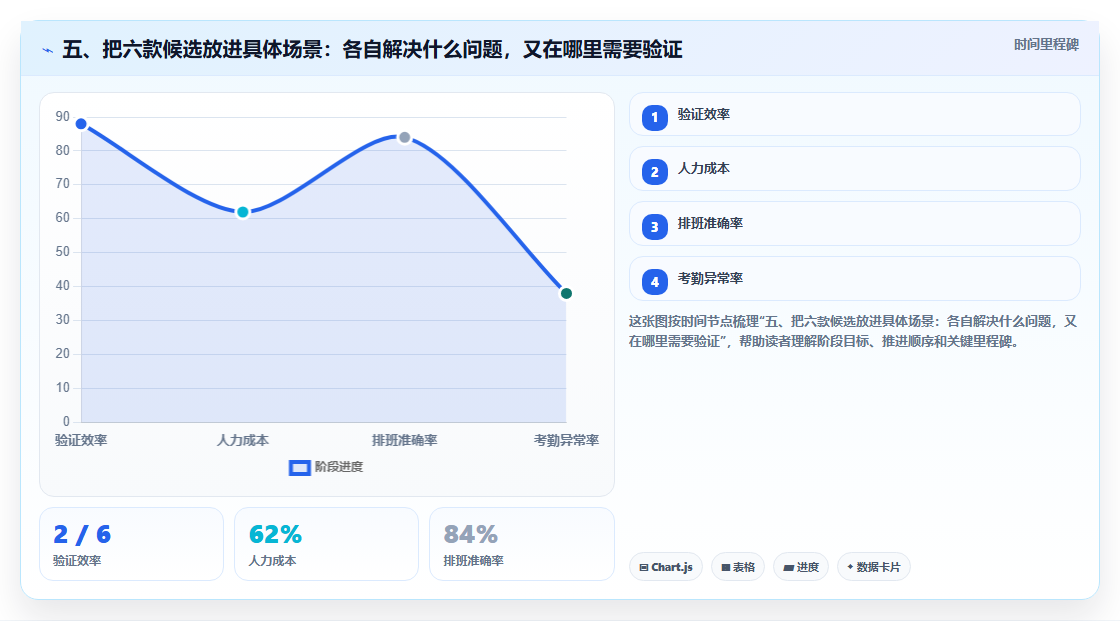Toggle the 阶段进度 legend color box
Image resolution: width=1120 pixels, height=621 pixels.
[299, 468]
